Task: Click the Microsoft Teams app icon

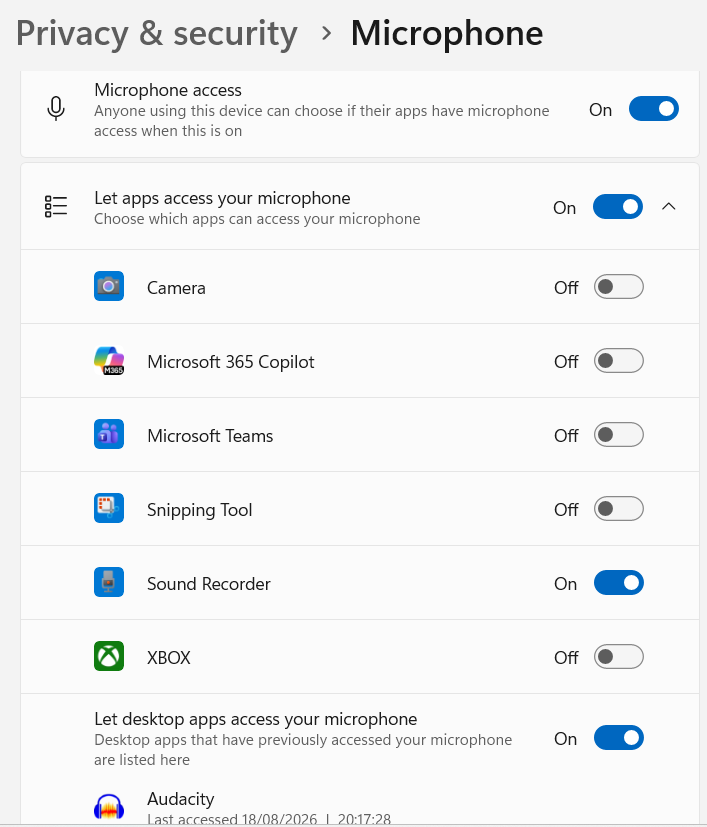Action: pos(109,434)
